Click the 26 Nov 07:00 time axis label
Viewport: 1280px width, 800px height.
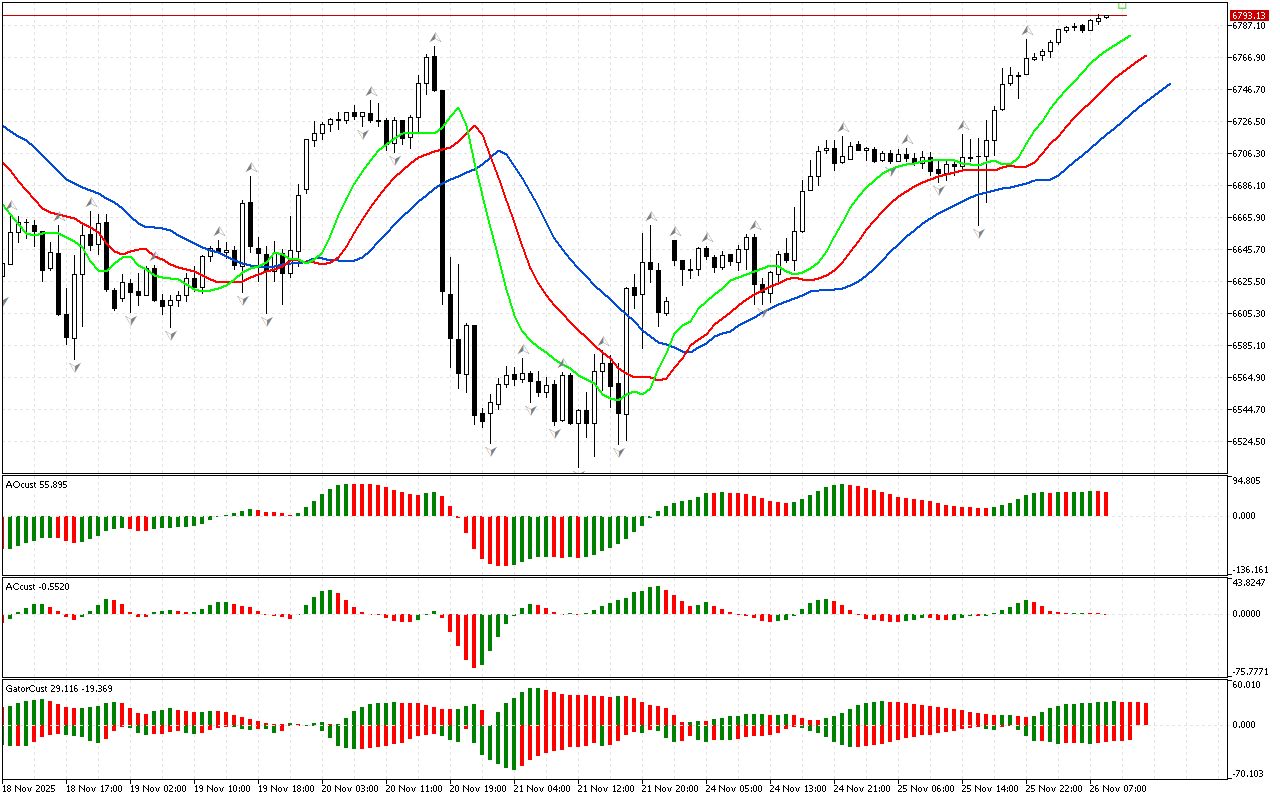1119,788
